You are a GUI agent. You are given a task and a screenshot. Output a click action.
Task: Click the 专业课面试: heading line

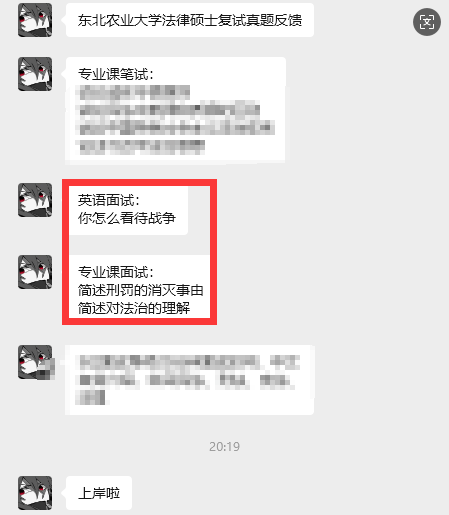116,272
